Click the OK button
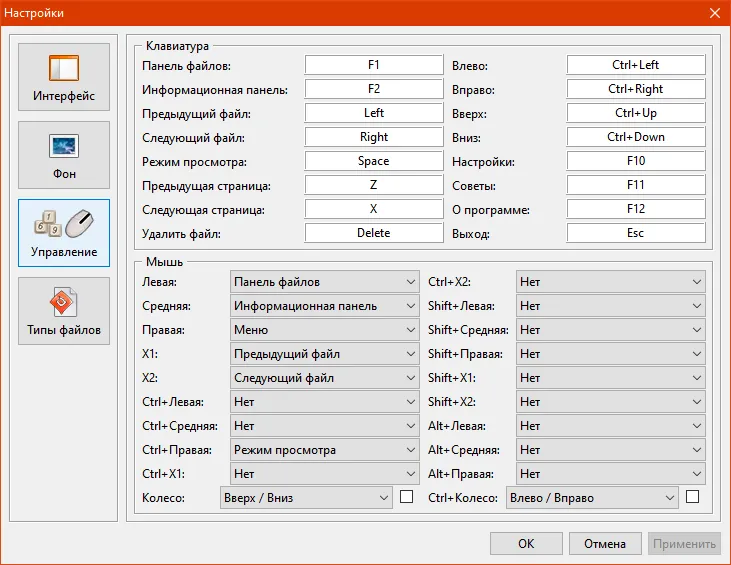 pyautogui.click(x=526, y=544)
